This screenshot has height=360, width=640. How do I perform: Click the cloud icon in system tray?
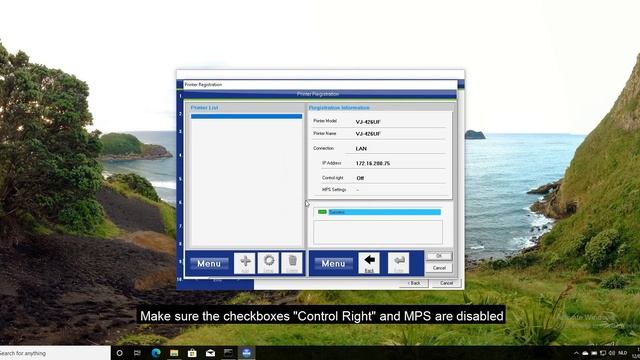(x=585, y=353)
